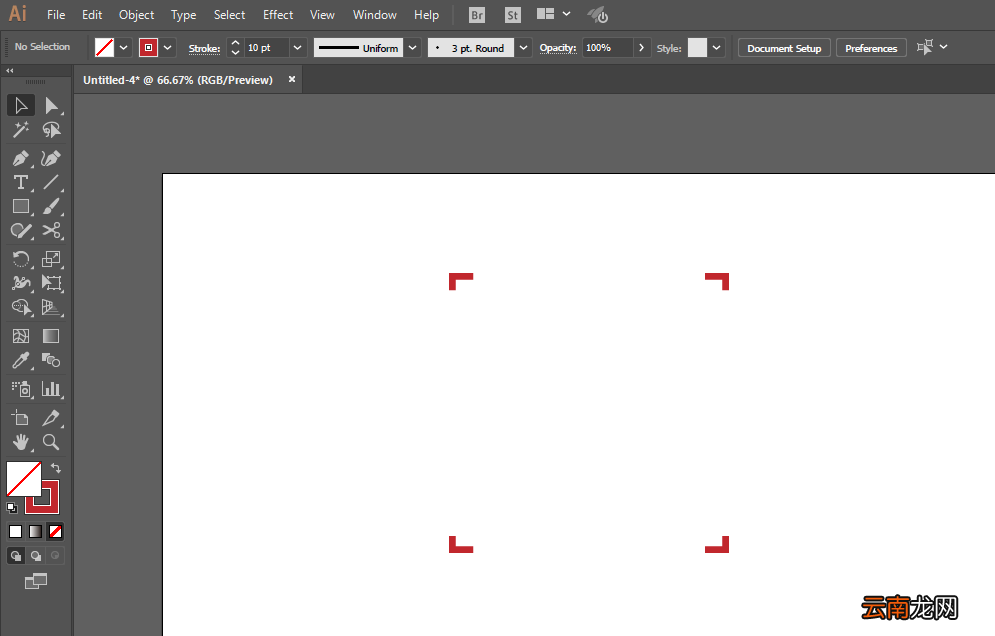The width and height of the screenshot is (995, 636).
Task: Open the Edit menu
Action: (92, 15)
